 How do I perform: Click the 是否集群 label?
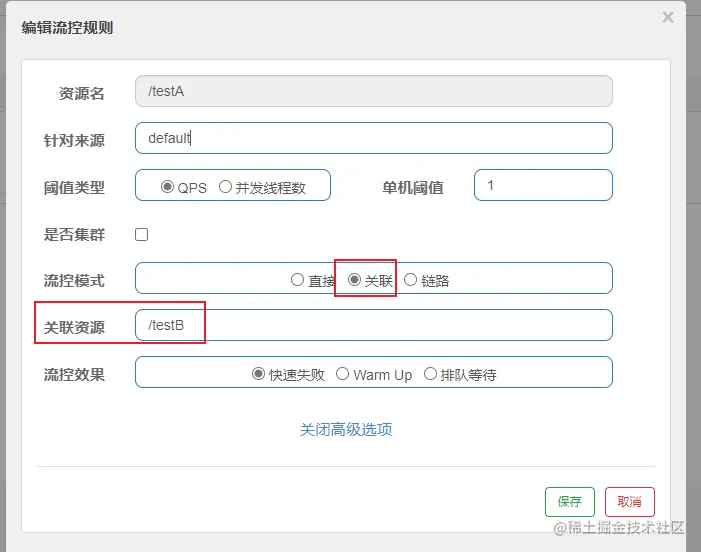[74, 234]
